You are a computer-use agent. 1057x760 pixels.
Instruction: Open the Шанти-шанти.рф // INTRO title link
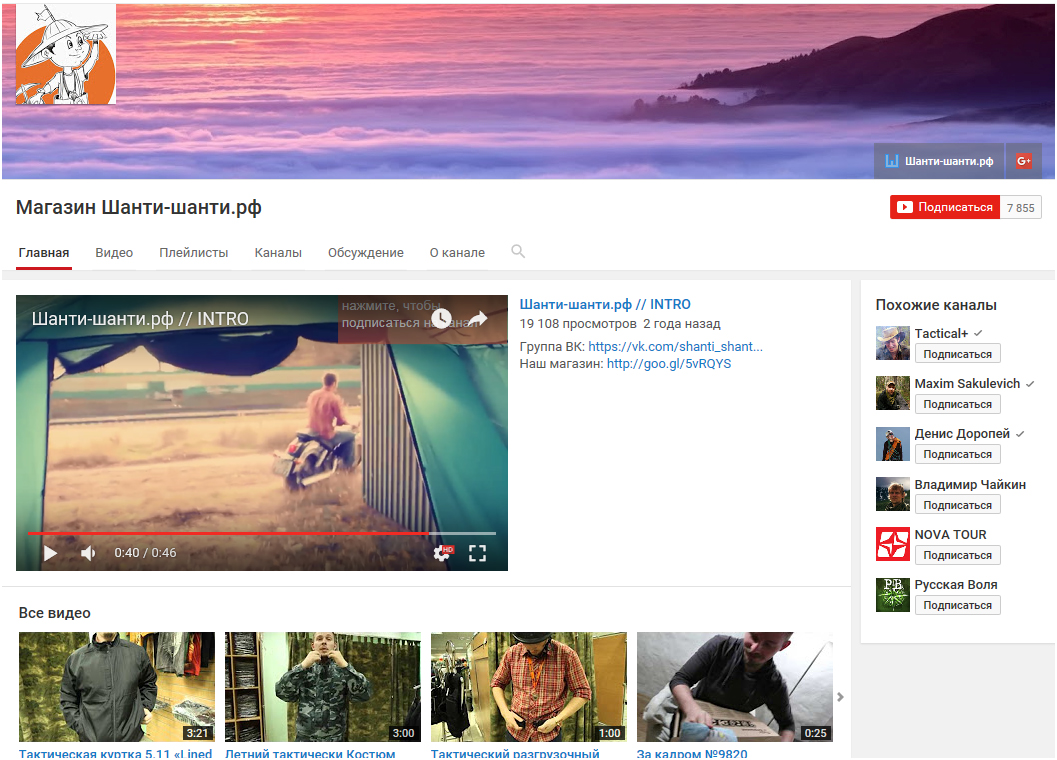605,304
